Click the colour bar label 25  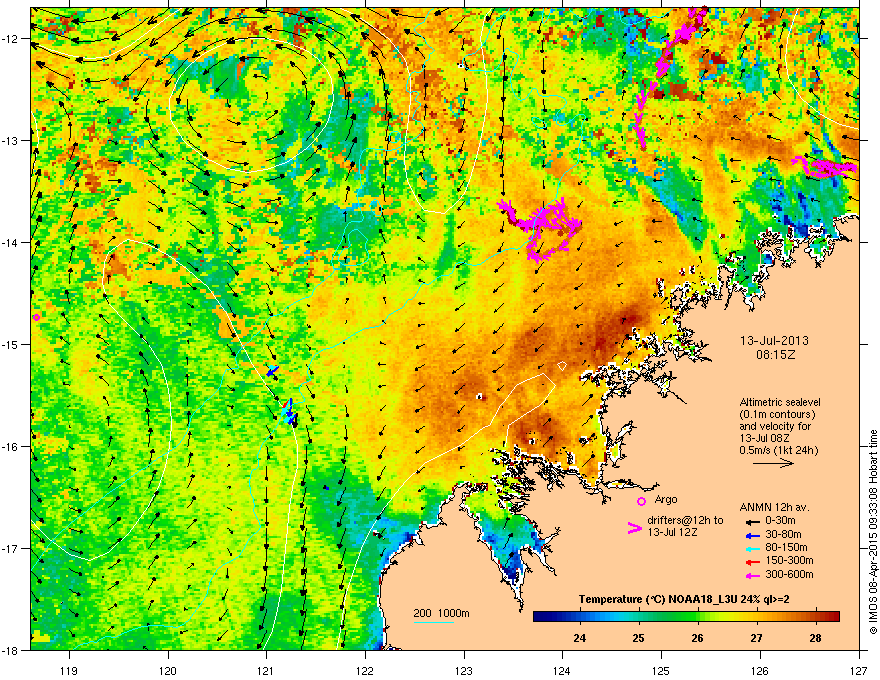pyautogui.click(x=638, y=638)
